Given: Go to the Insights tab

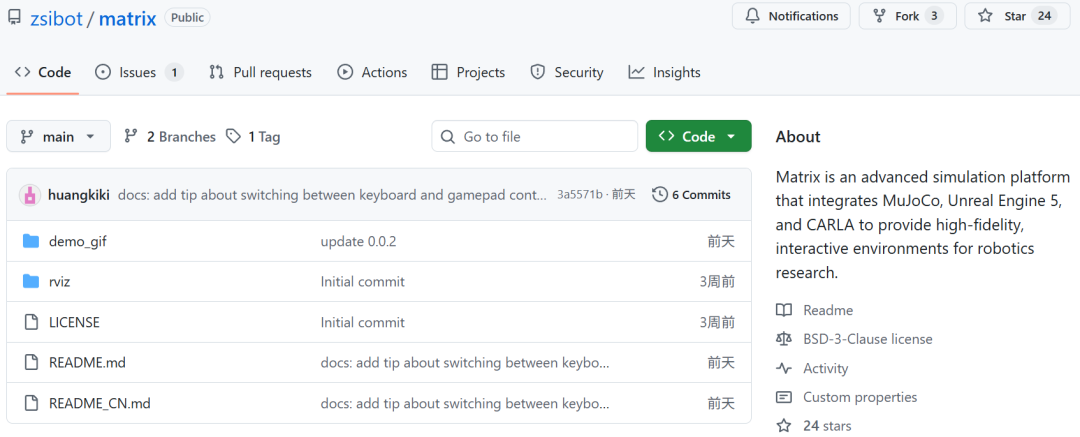Looking at the screenshot, I should coord(664,72).
